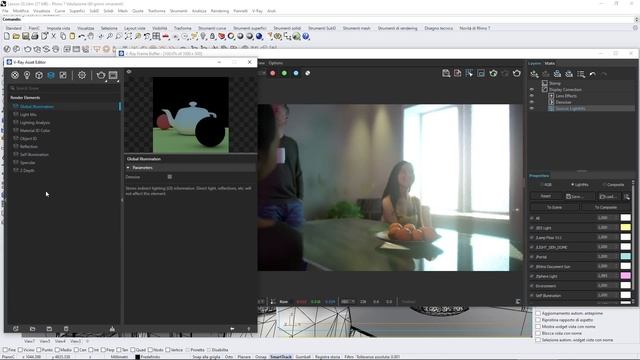Viewport: 640px width, 360px height.
Task: Switch to red channel in frame buffer
Action: pos(273,73)
